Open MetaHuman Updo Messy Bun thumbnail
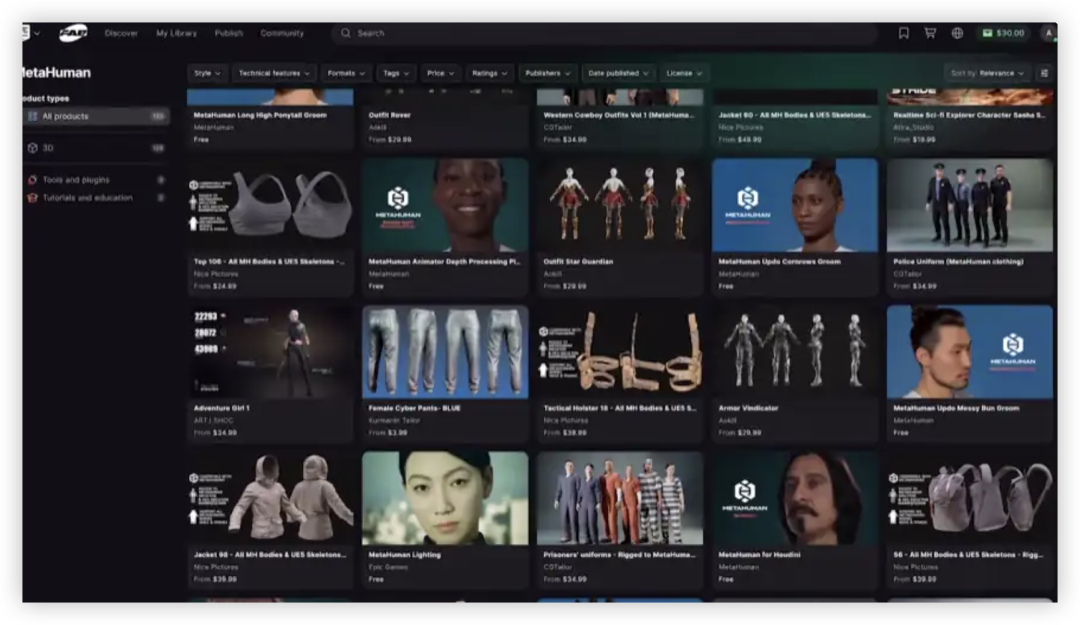The height and width of the screenshot is (625, 1080). [970, 352]
